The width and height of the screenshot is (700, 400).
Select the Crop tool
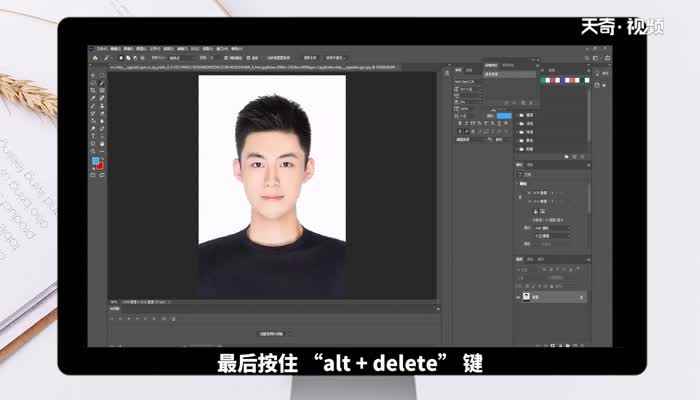click(93, 91)
